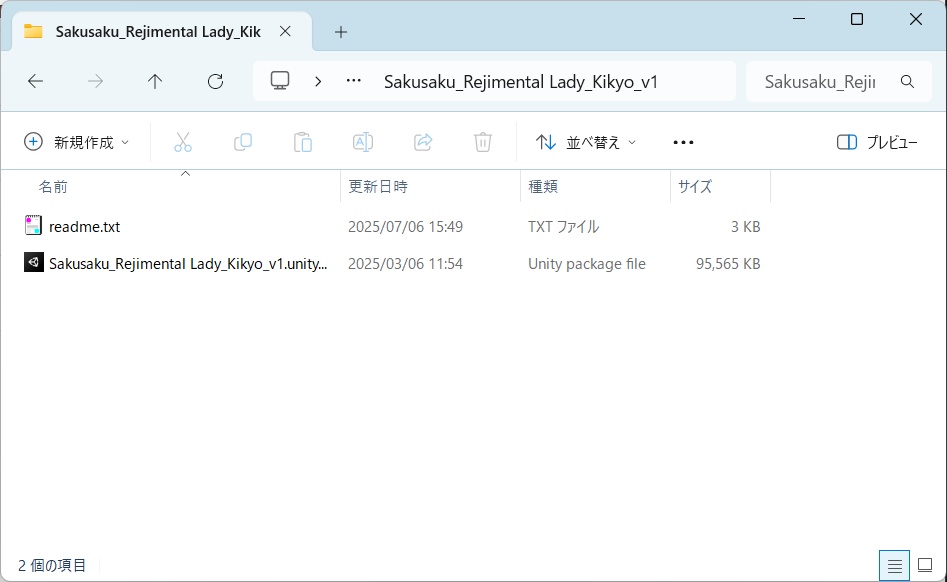Close the Sakusaku_Rejimental Lady_Kik tab
Screen dimensions: 947x582
click(285, 31)
